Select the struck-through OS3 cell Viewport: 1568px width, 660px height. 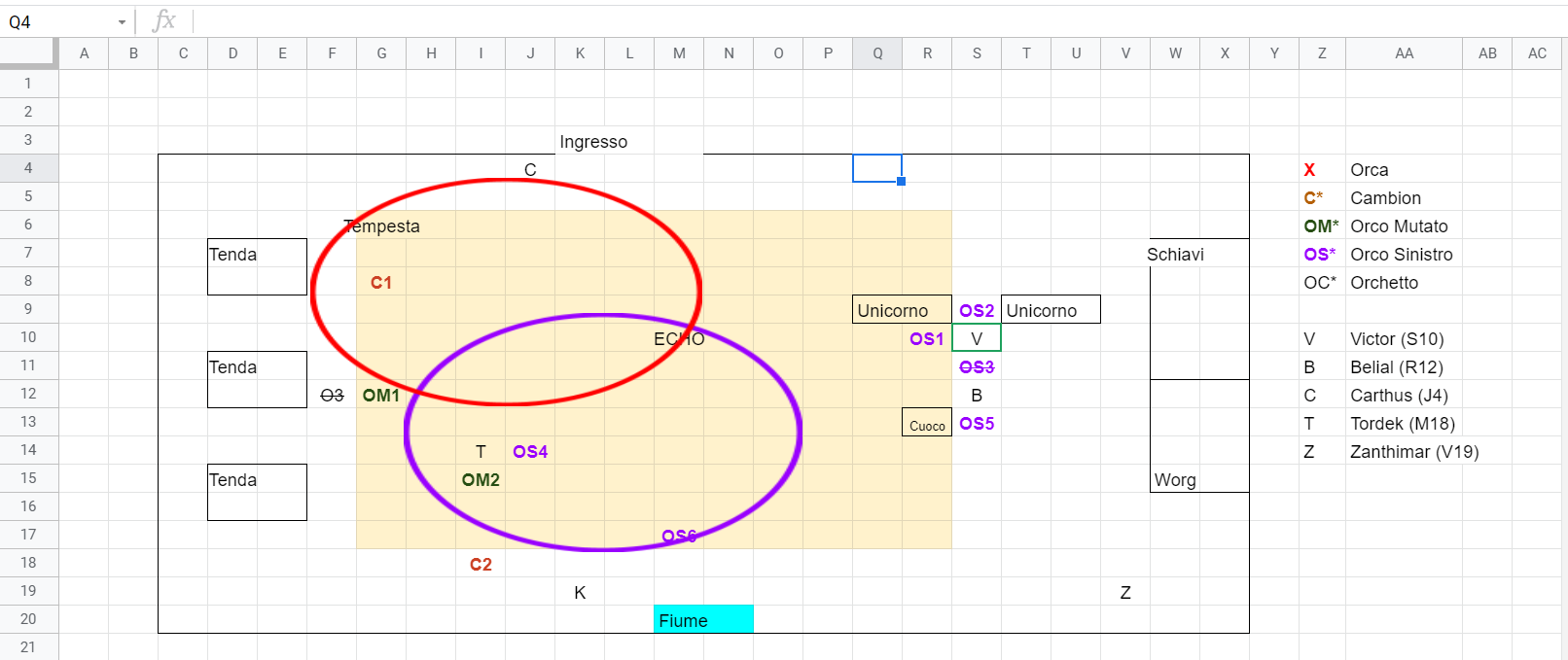[x=977, y=366]
